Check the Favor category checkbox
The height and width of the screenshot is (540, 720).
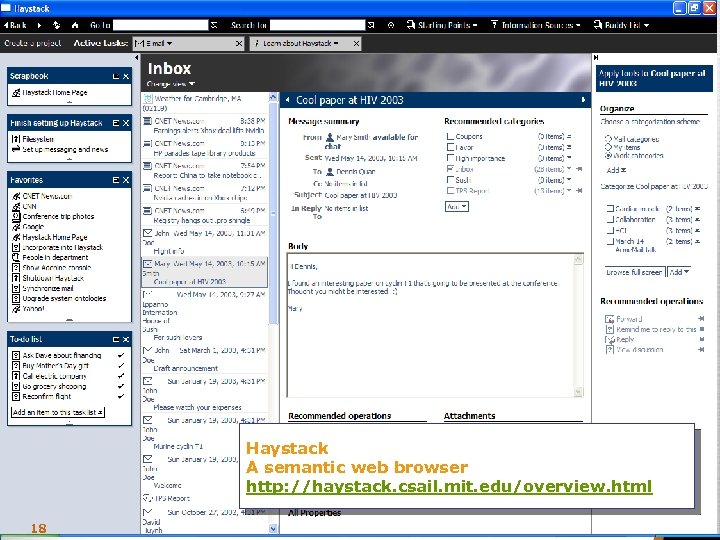(x=450, y=147)
